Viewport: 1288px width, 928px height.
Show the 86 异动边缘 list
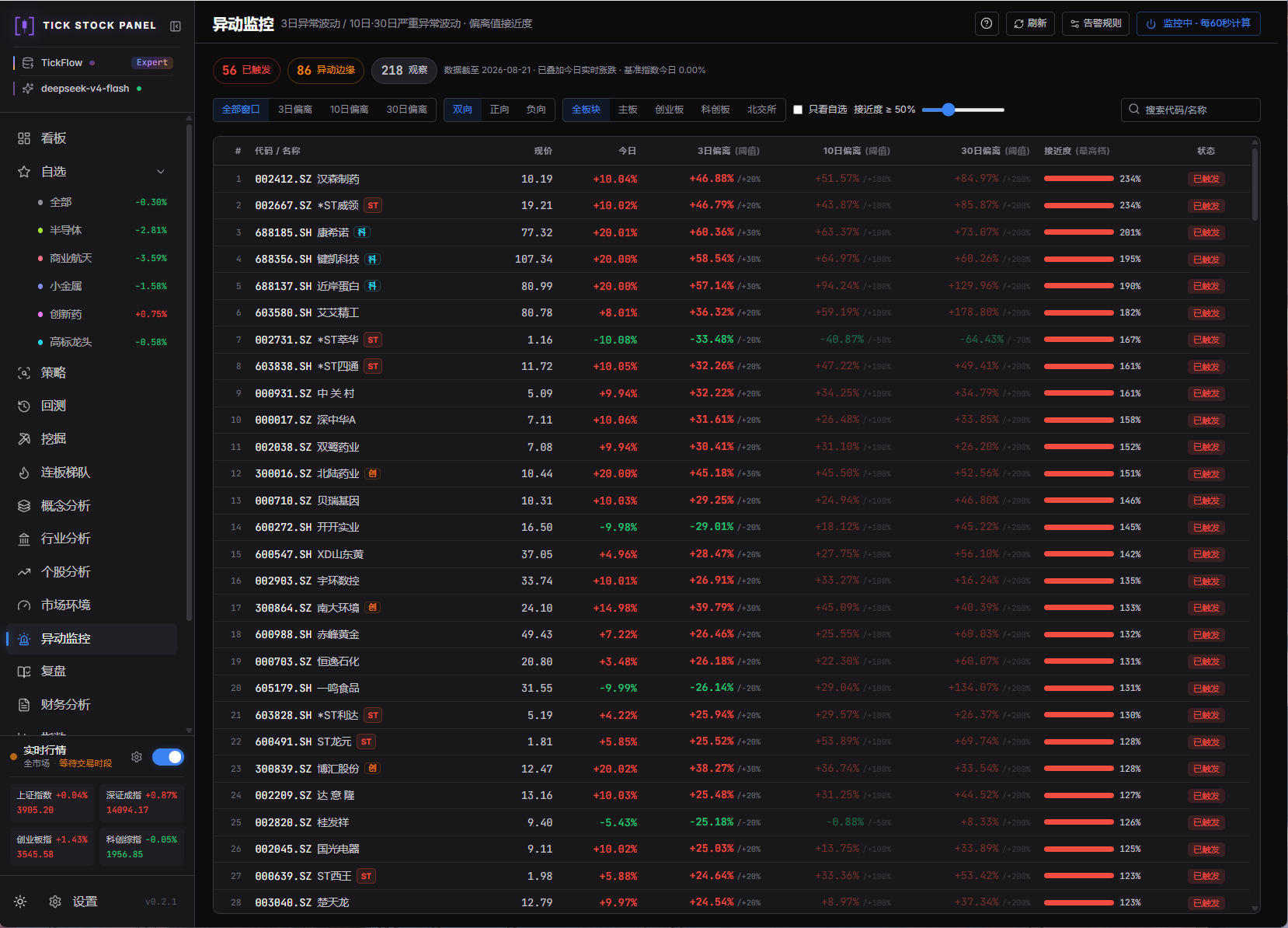326,71
